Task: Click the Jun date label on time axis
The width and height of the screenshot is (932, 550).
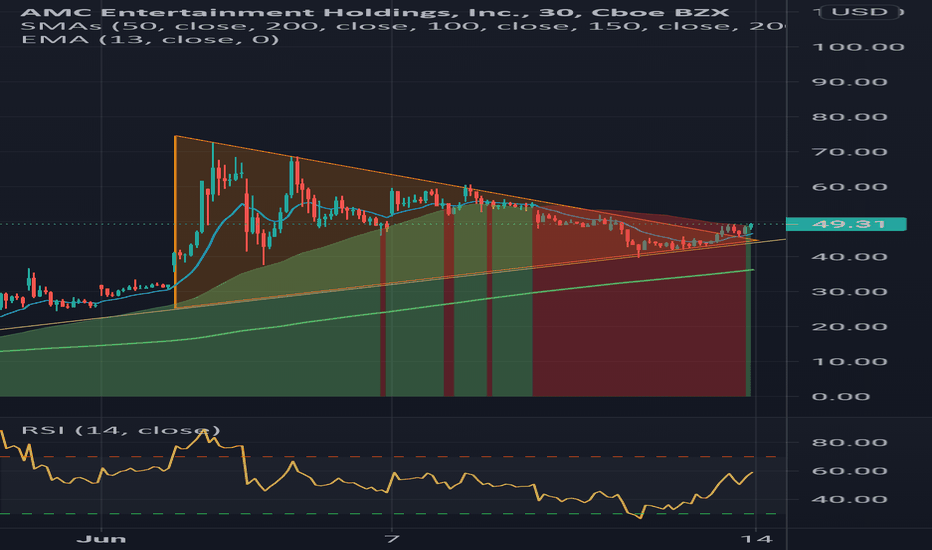Action: (102, 539)
